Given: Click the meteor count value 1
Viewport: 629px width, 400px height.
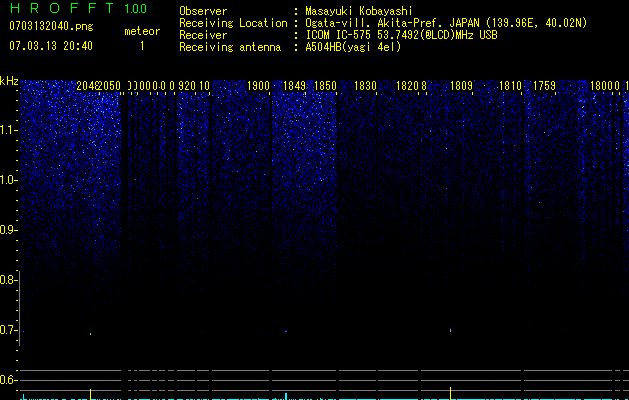Looking at the screenshot, I should click(142, 46).
